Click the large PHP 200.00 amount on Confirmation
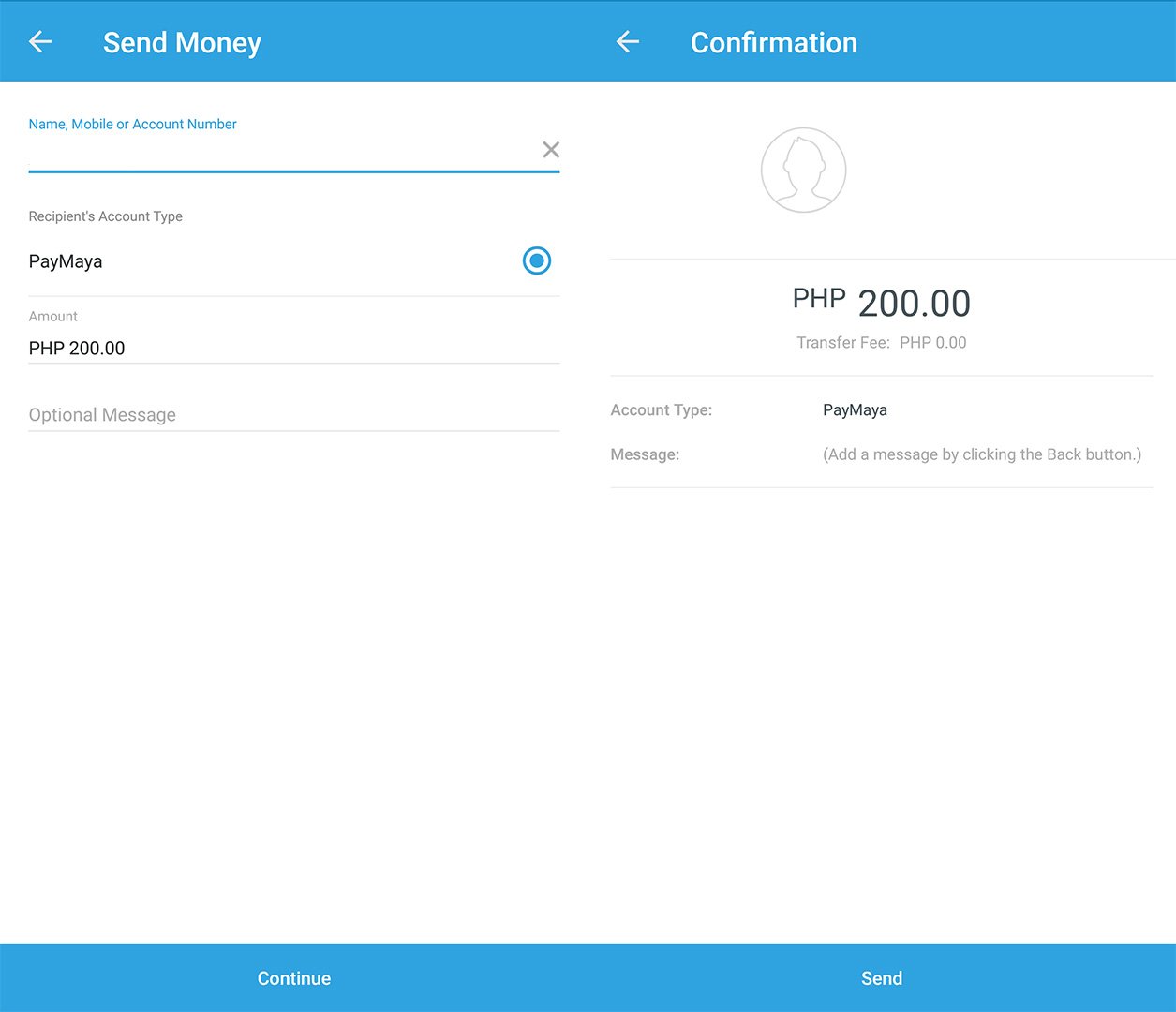 pyautogui.click(x=882, y=303)
